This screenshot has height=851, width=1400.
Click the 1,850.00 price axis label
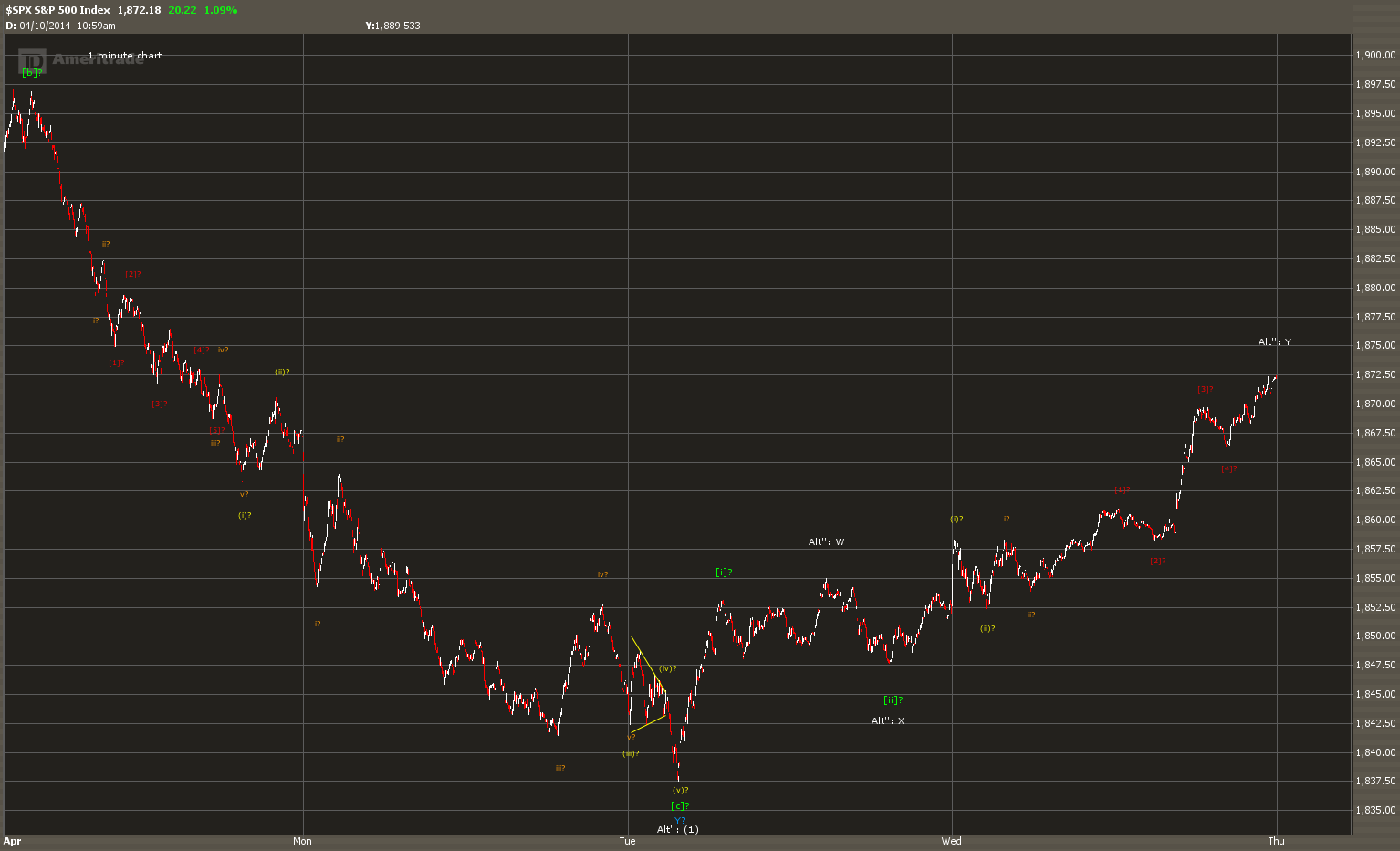[1376, 636]
